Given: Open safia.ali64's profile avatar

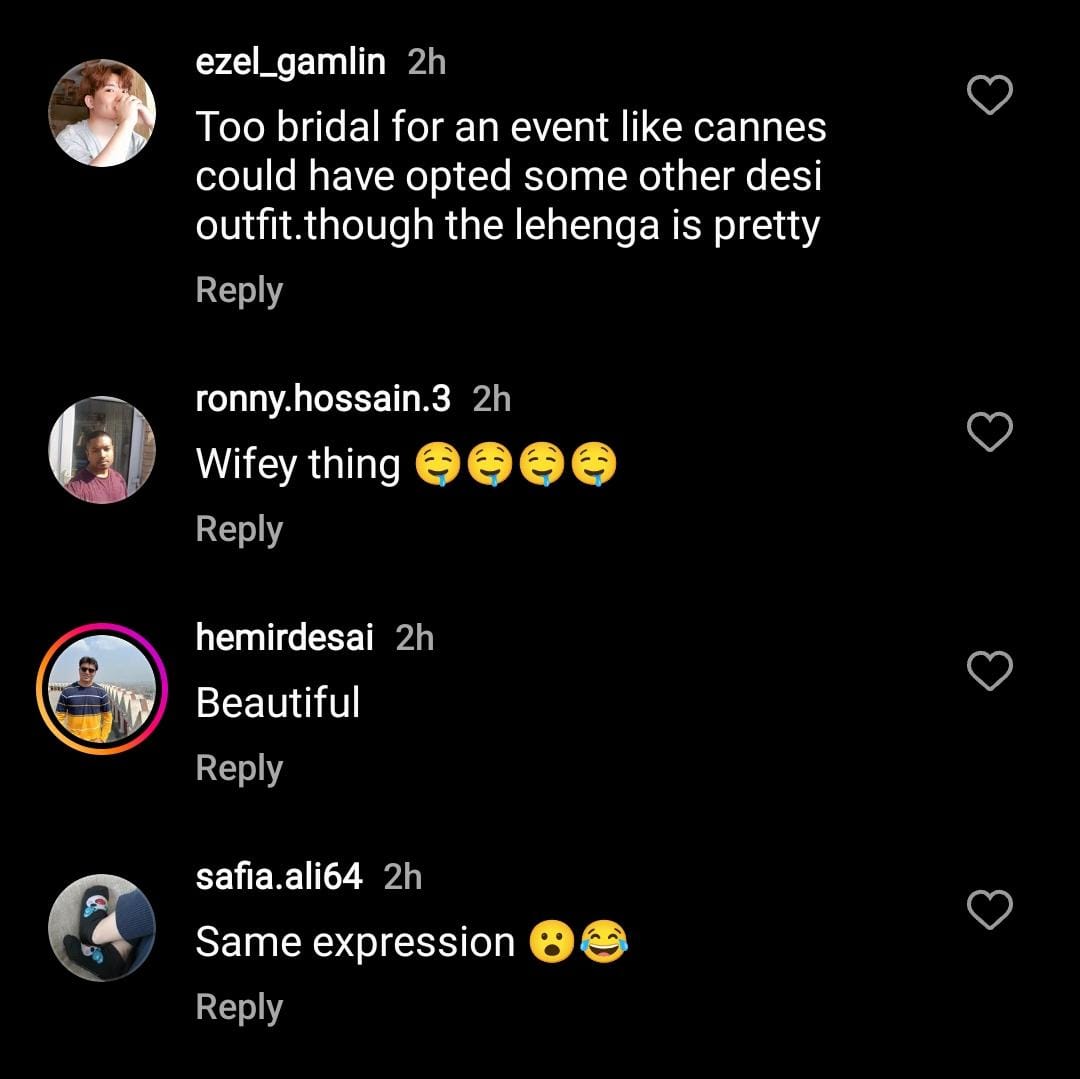Looking at the screenshot, I should (x=102, y=927).
